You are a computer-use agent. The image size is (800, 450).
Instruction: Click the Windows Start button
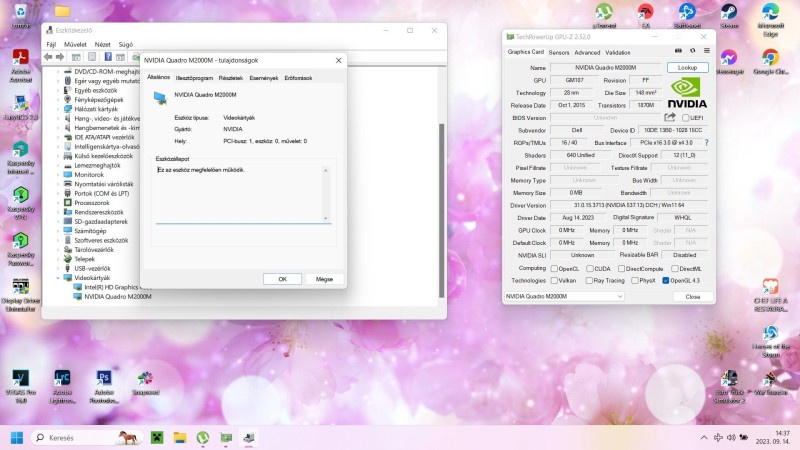click(17, 438)
